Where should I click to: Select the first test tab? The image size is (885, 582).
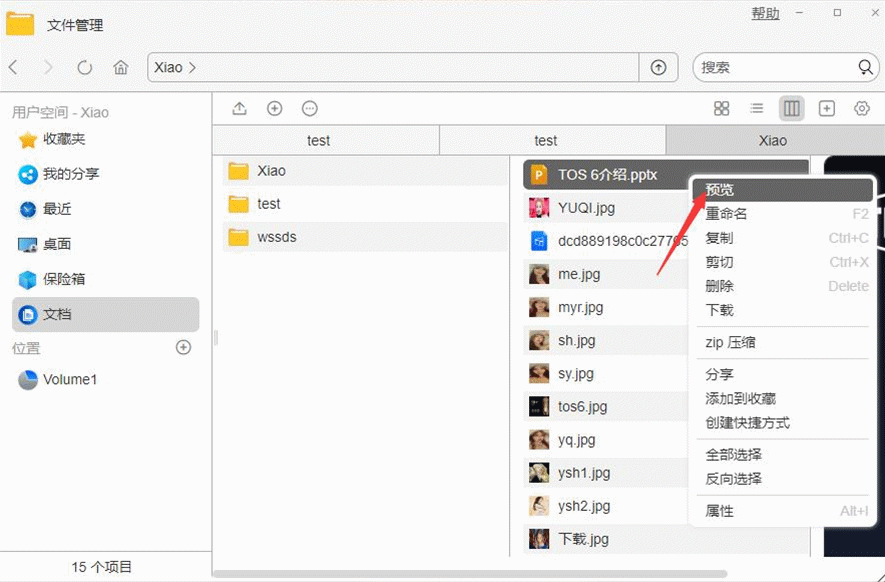326,141
